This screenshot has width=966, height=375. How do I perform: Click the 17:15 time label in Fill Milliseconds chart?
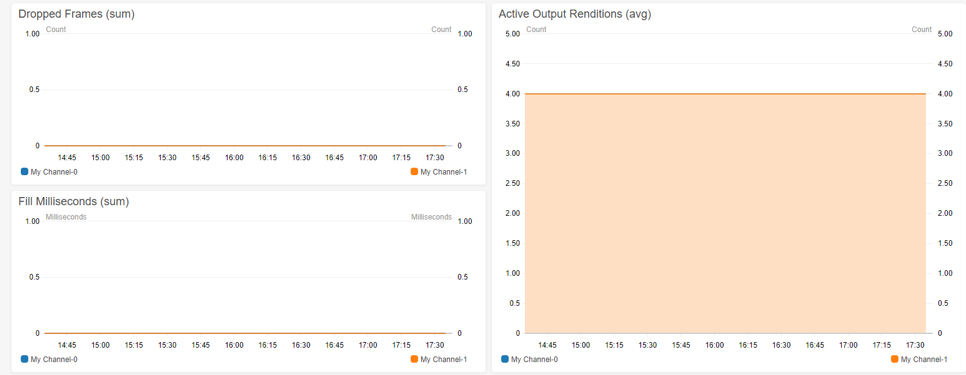(x=402, y=345)
